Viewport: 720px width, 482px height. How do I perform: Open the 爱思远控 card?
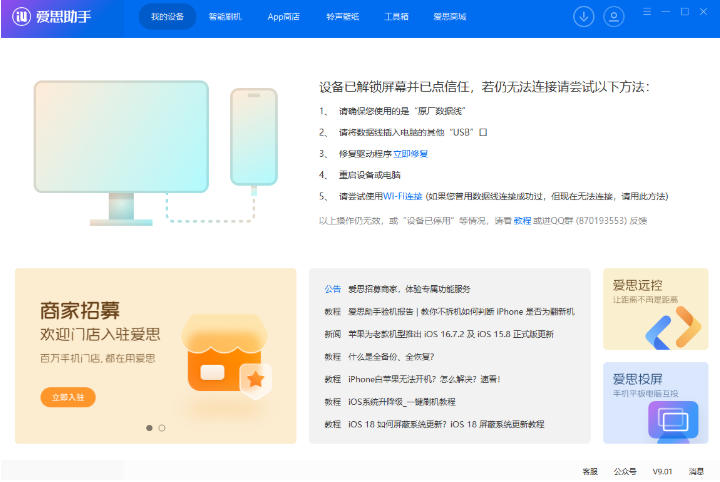pos(656,309)
